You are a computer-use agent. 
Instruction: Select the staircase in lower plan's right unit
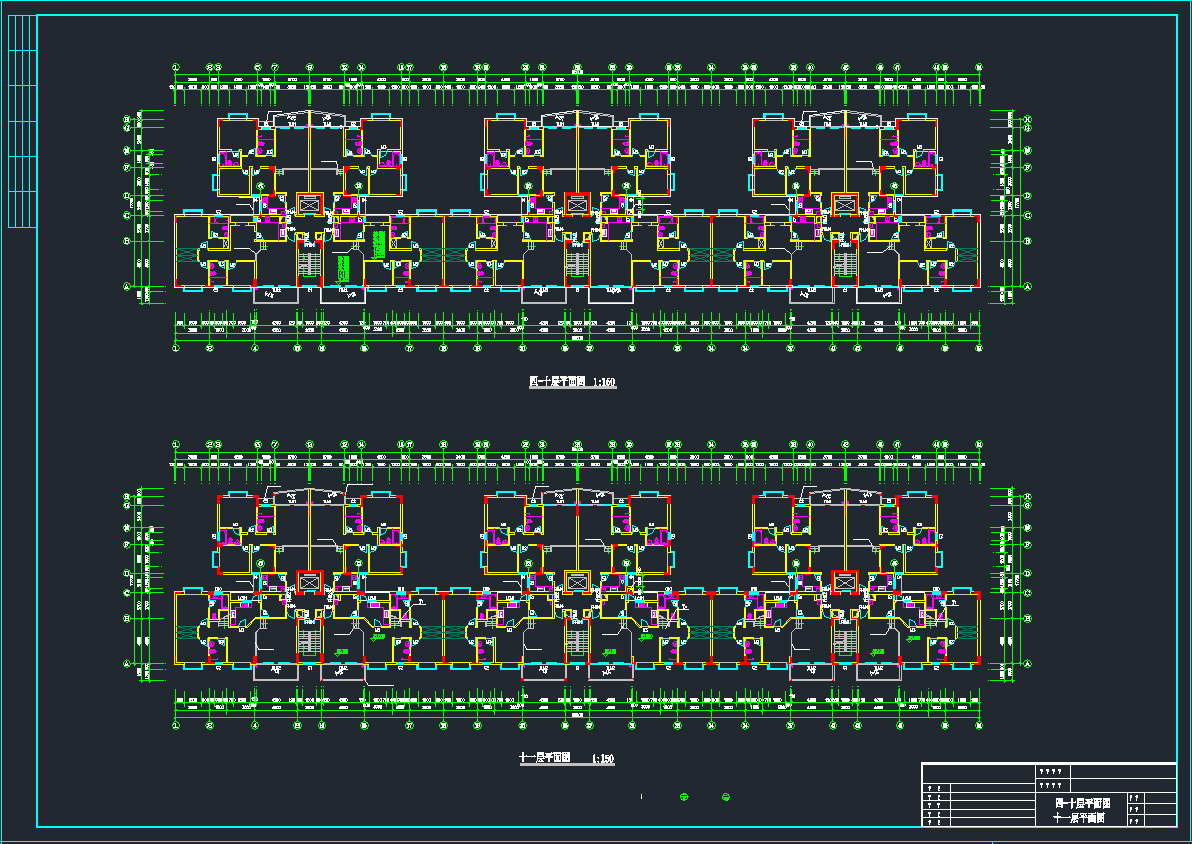click(845, 640)
